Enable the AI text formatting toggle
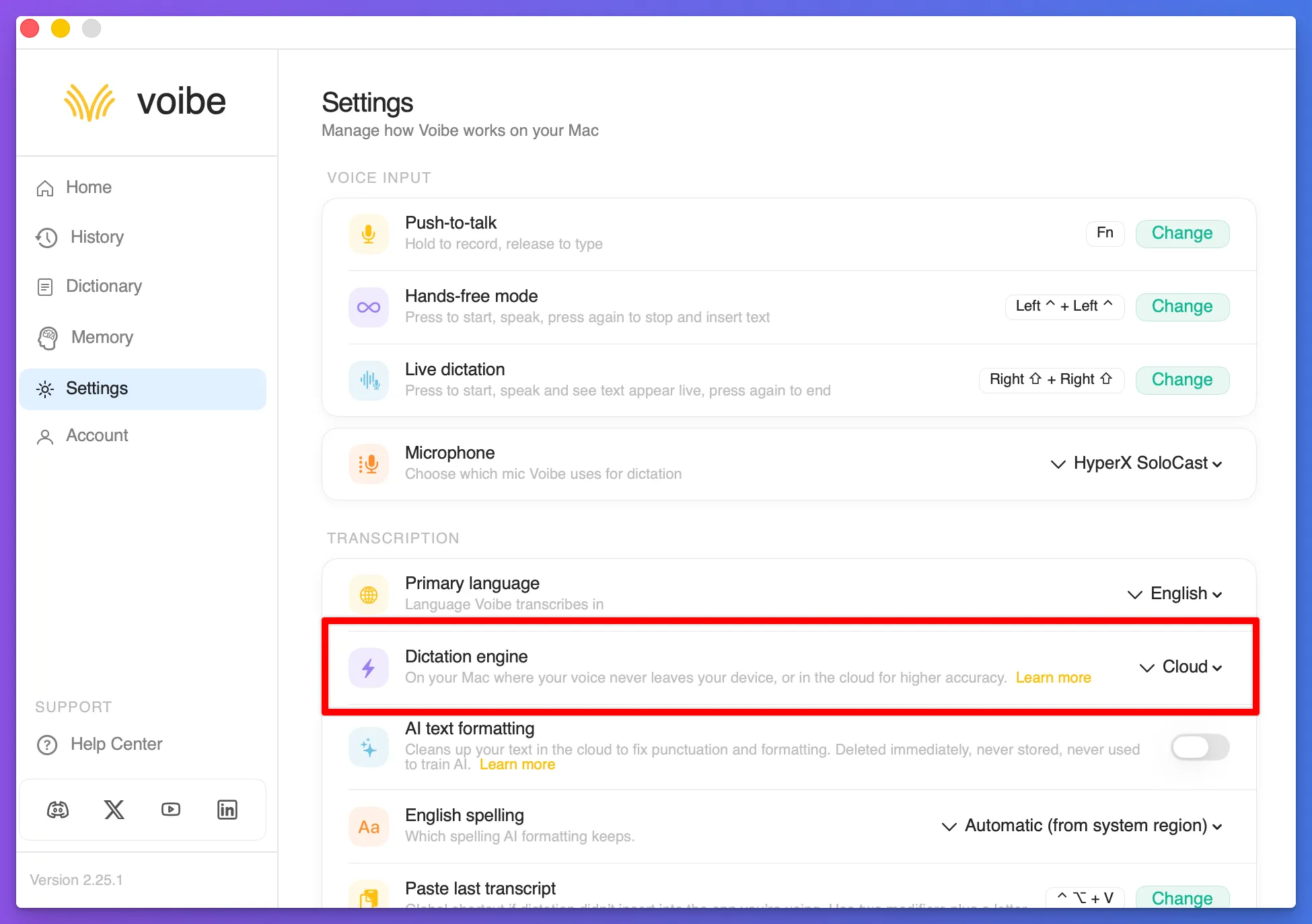This screenshot has height=924, width=1312. click(x=1200, y=747)
